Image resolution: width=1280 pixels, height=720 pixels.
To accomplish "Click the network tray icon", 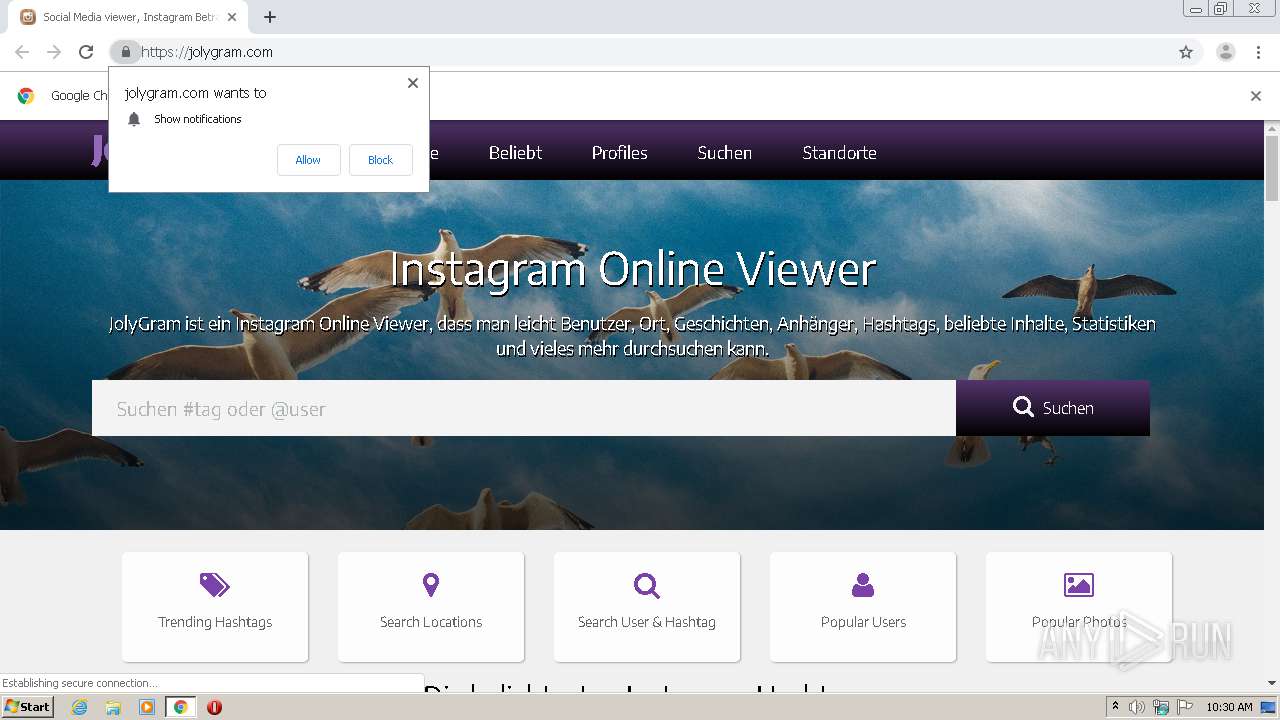I will pyautogui.click(x=1161, y=707).
